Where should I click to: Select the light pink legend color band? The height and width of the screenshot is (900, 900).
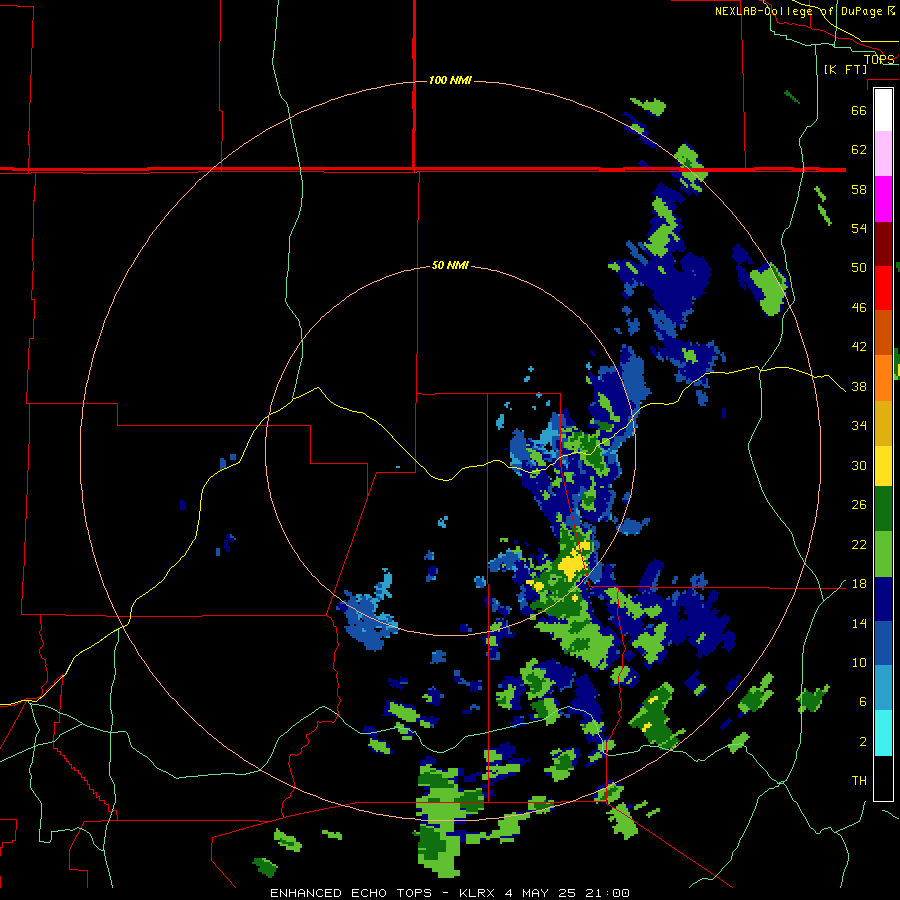click(x=883, y=153)
